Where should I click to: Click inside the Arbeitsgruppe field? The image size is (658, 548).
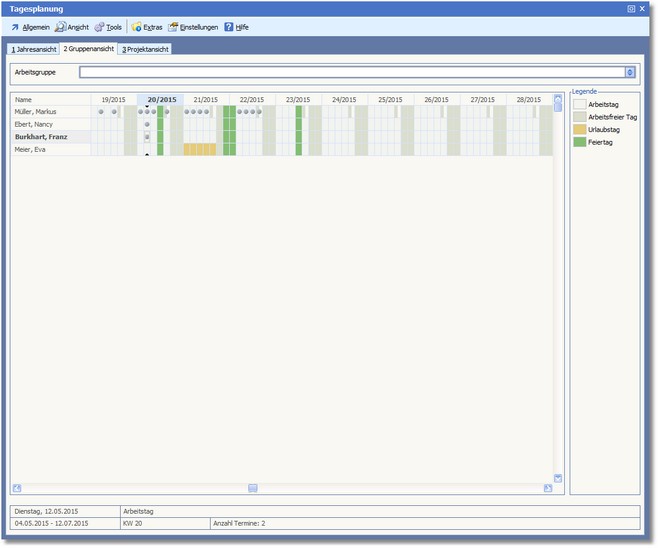[x=350, y=72]
